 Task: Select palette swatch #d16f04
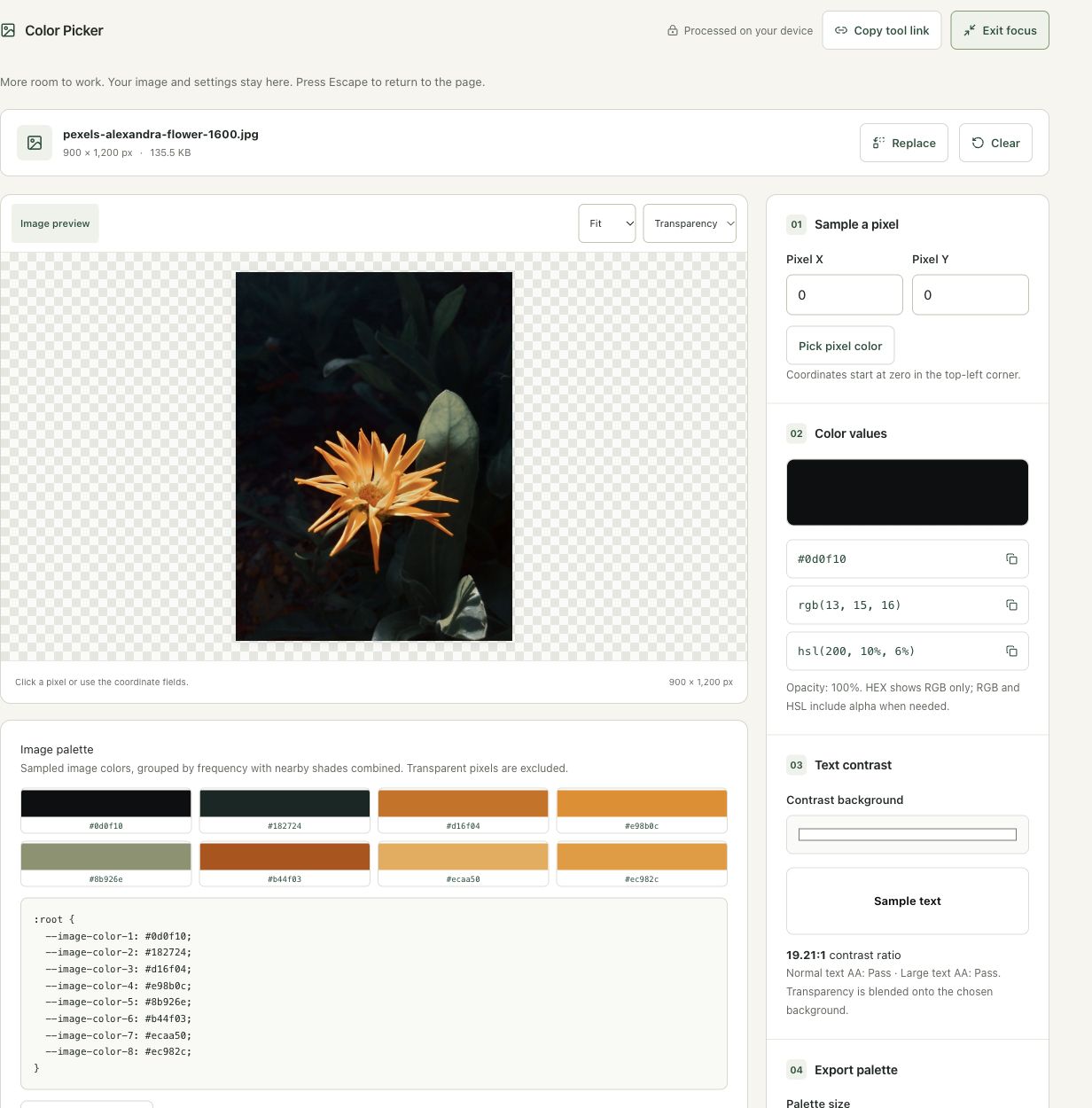point(464,810)
